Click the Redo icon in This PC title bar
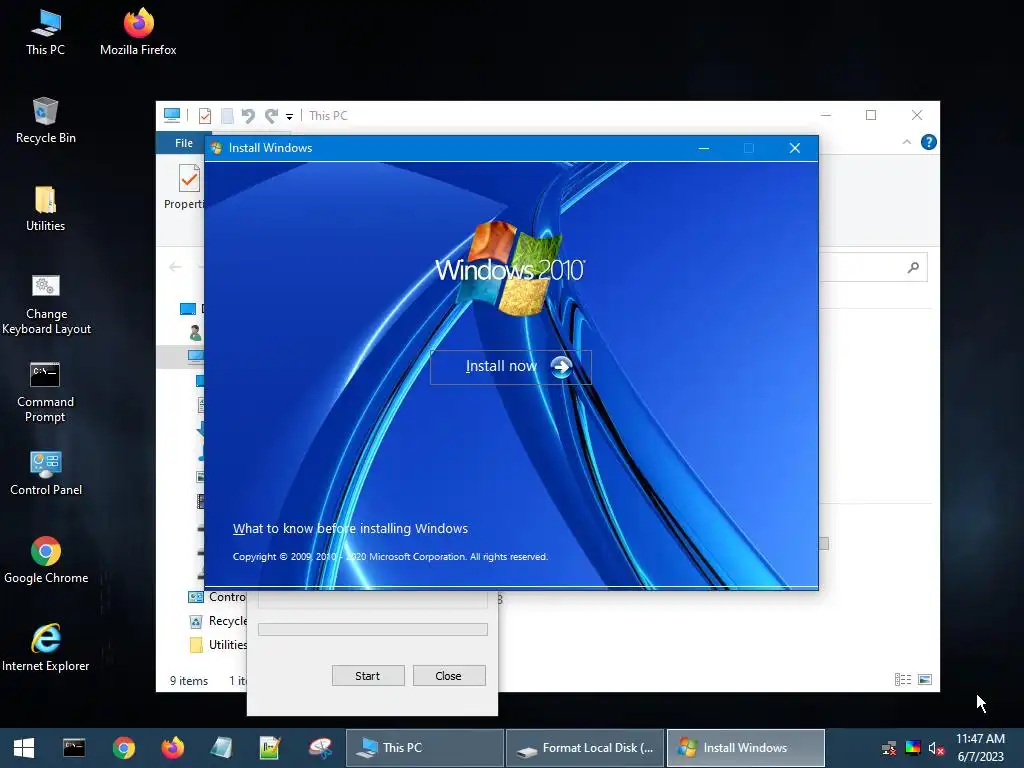This screenshot has height=768, width=1024. [x=272, y=116]
